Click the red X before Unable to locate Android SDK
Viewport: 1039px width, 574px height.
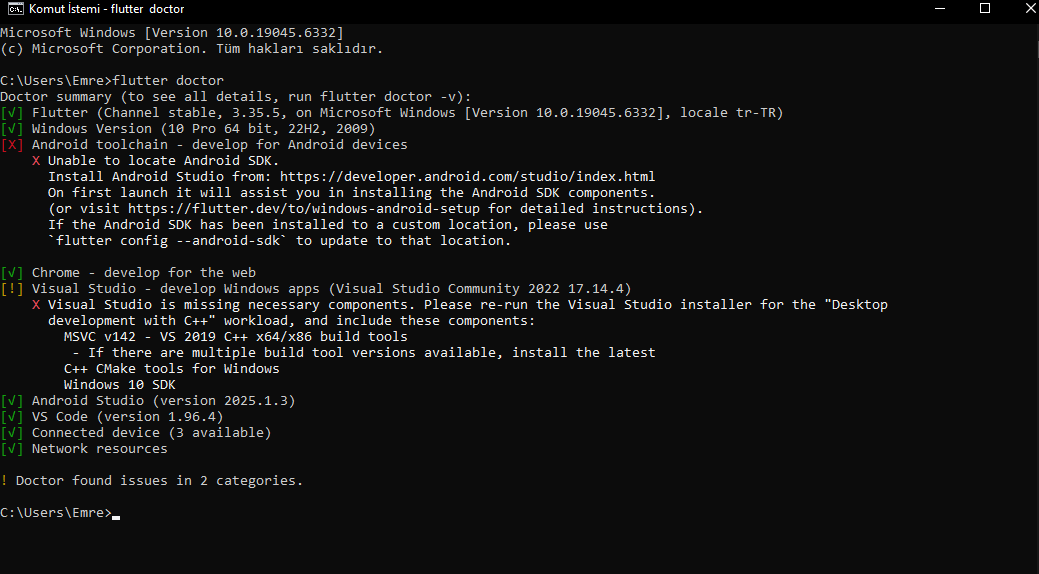tap(36, 161)
